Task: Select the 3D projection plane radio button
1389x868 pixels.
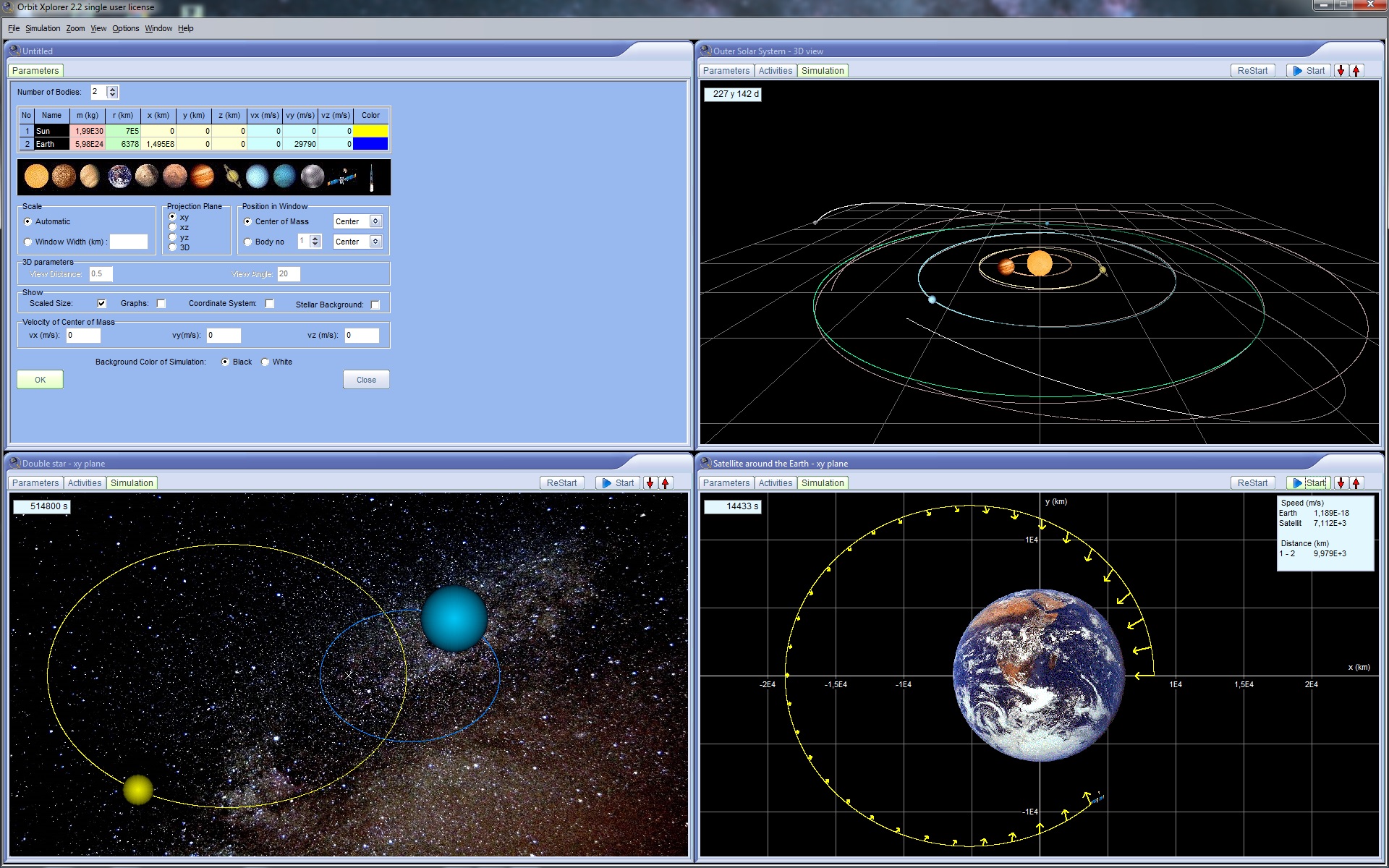Action: click(172, 247)
